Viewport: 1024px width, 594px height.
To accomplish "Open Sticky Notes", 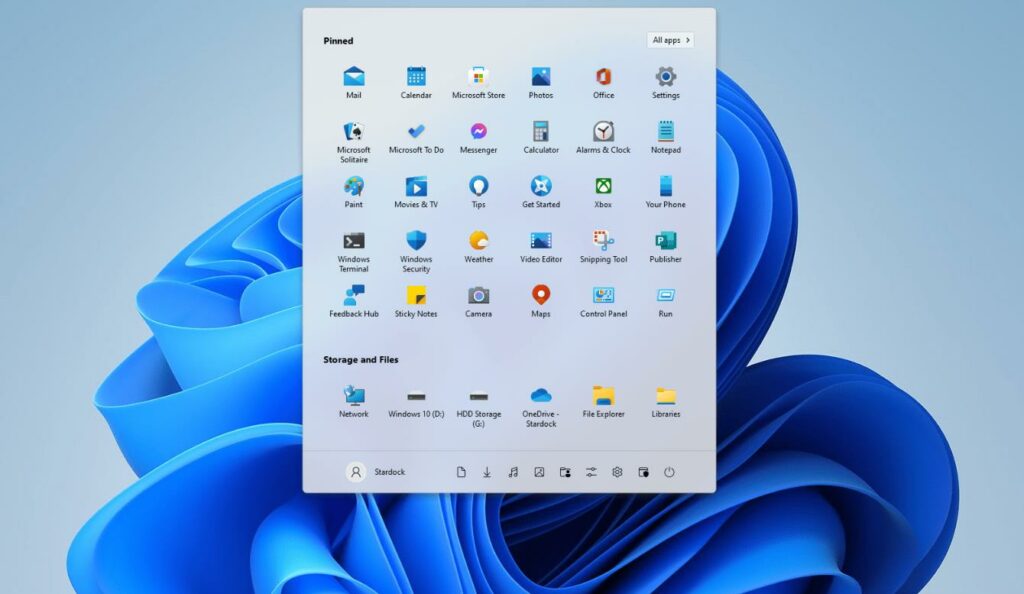I will tap(416, 302).
